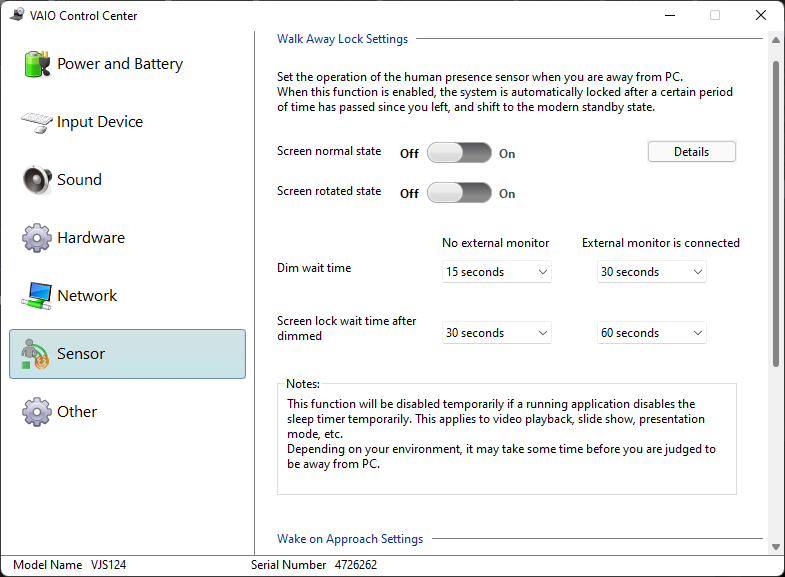Click the Input Device keyboard icon
The height and width of the screenshot is (577, 785).
coord(37,122)
